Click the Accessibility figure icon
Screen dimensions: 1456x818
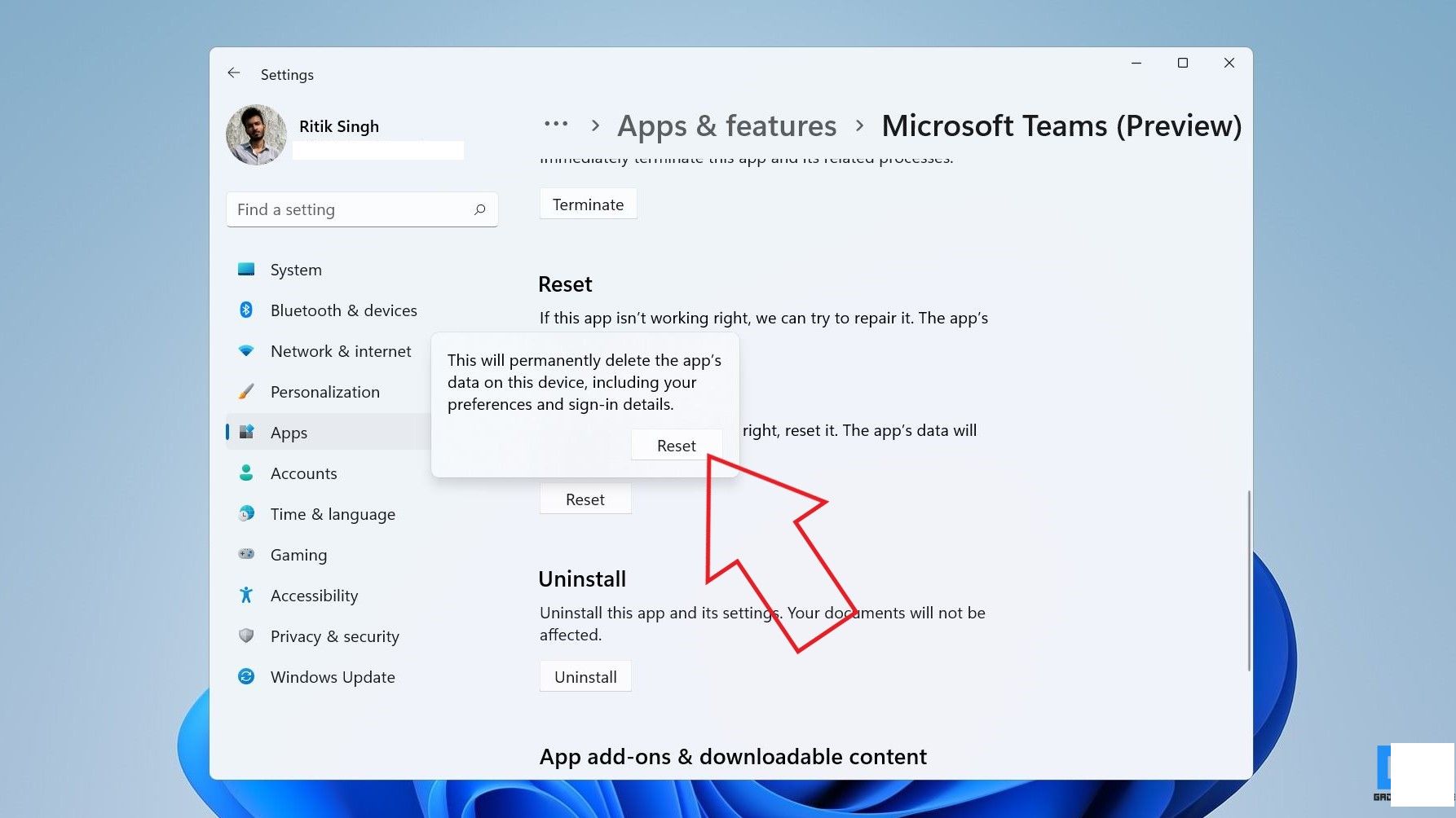click(246, 595)
